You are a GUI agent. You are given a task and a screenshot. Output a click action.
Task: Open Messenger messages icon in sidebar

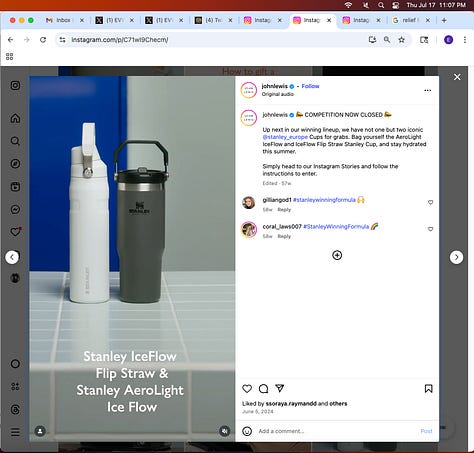(15, 209)
